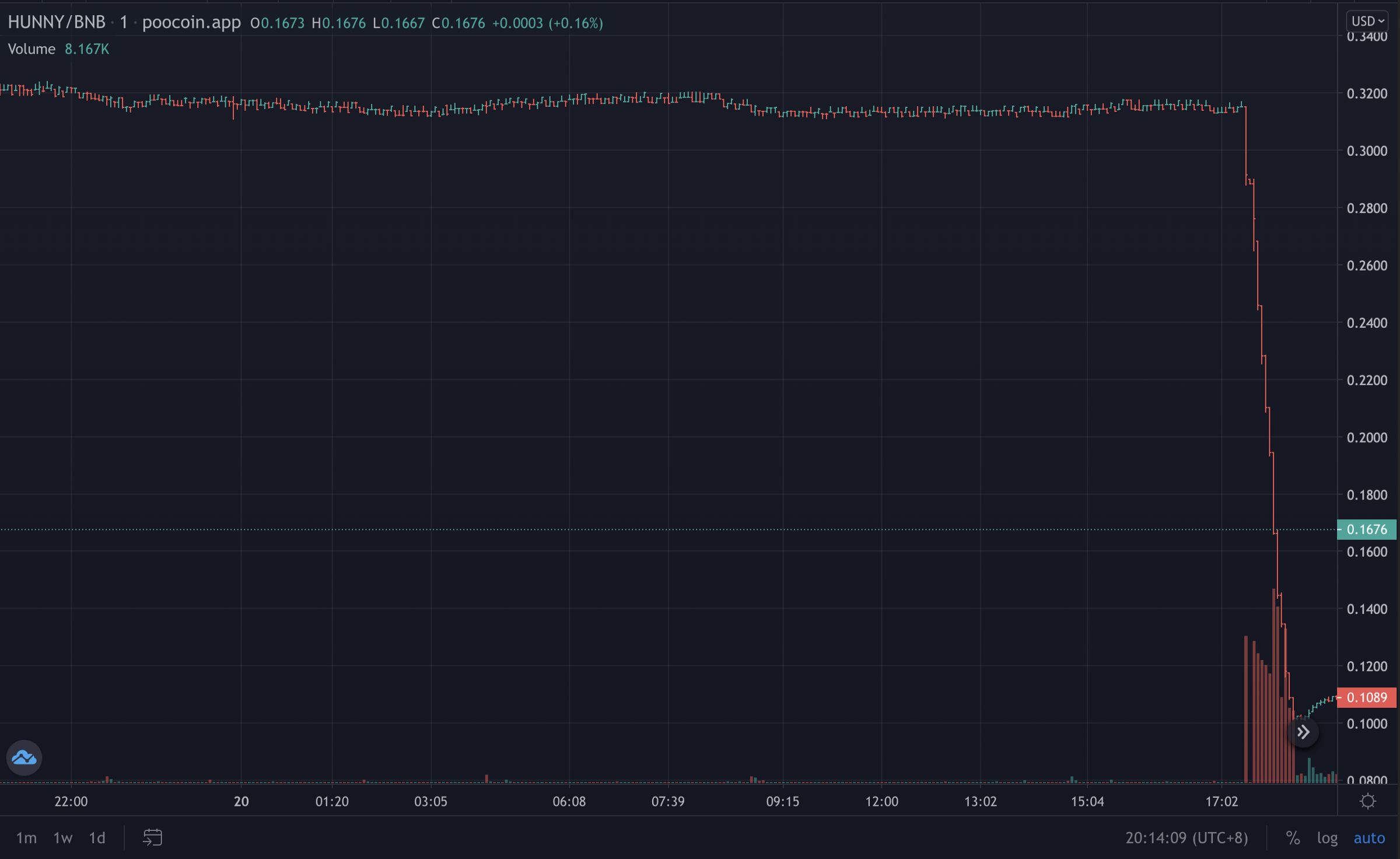The height and width of the screenshot is (859, 1400).
Task: Click the green 0.1676 price label
Action: click(1366, 529)
